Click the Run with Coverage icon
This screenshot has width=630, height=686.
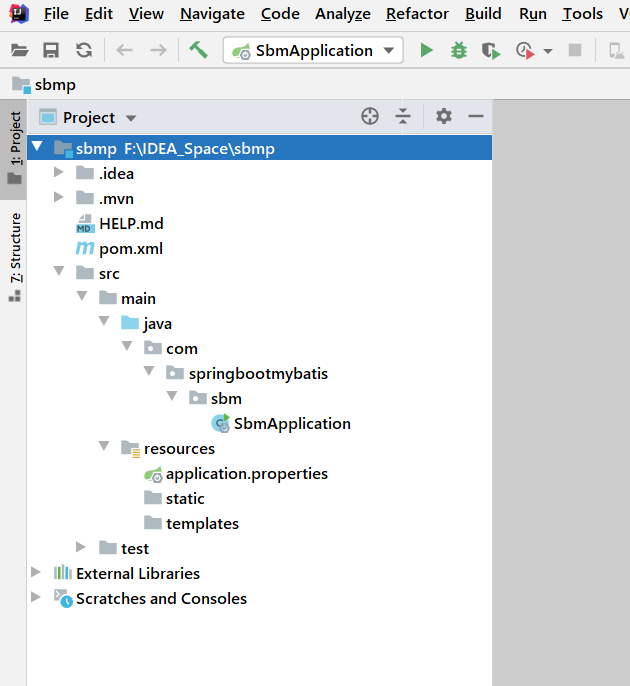tap(491, 51)
